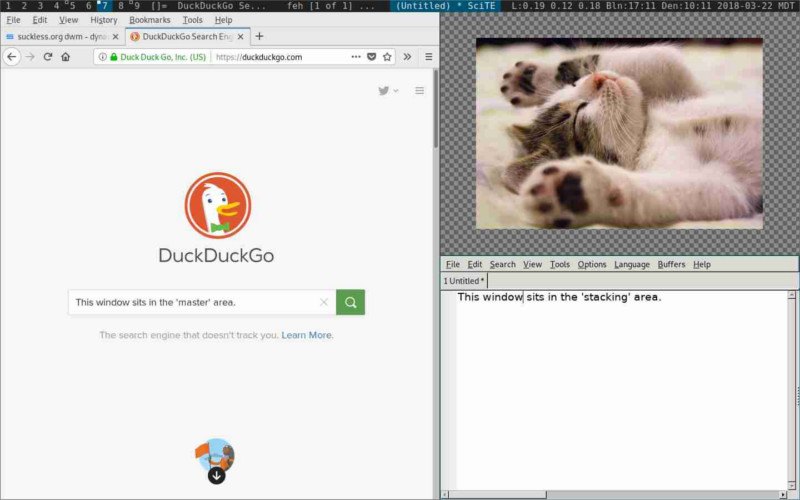Reload the current page in Firefox
The height and width of the screenshot is (500, 800).
coord(47,57)
